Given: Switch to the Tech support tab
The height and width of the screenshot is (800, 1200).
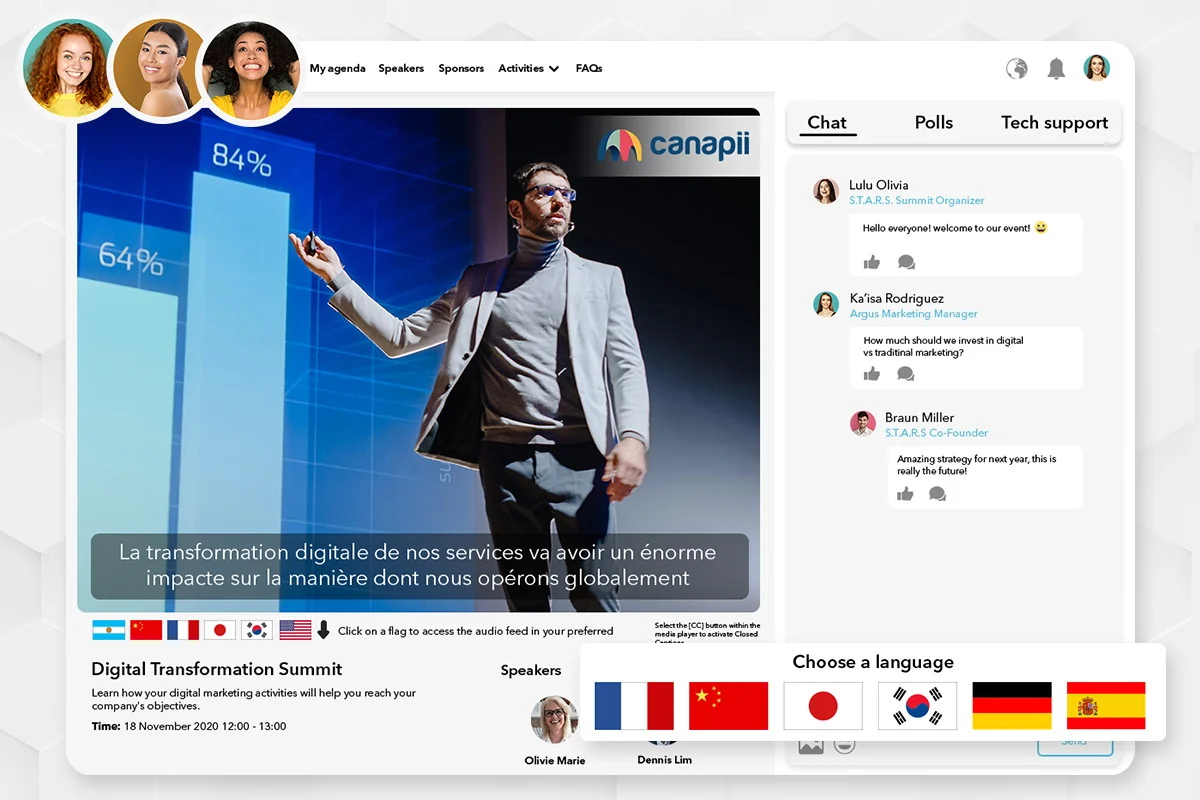Looking at the screenshot, I should (x=1055, y=122).
